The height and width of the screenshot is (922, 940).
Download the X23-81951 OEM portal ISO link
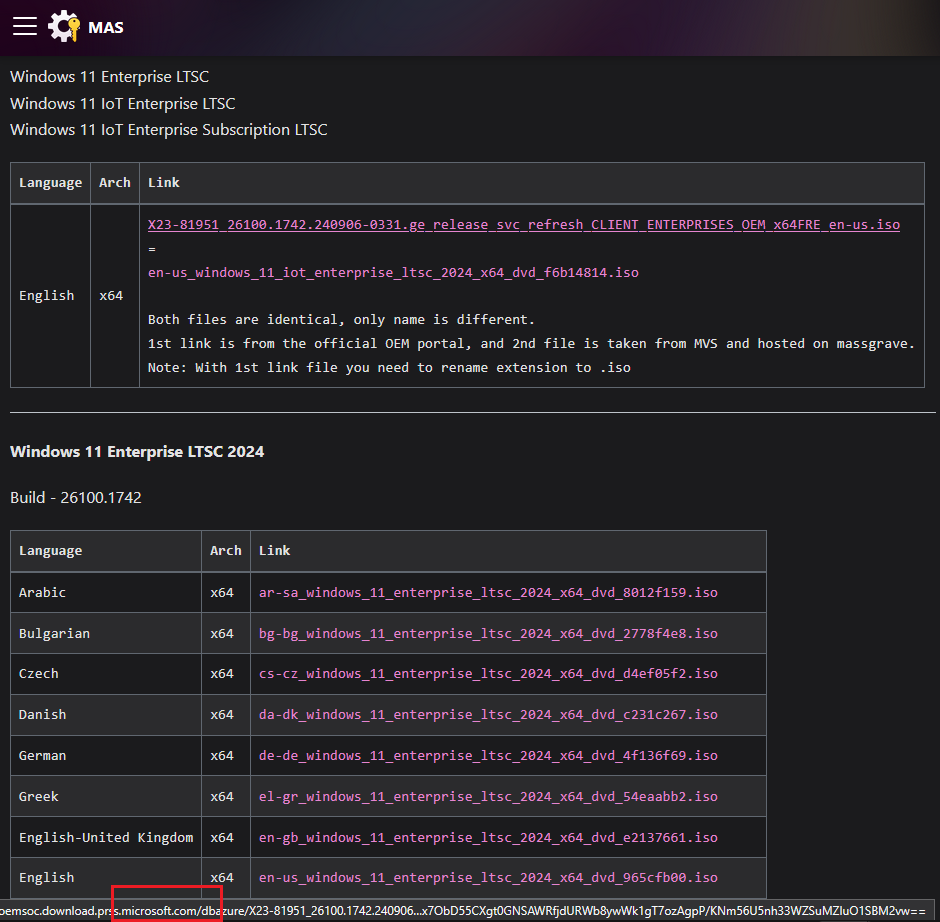point(523,225)
